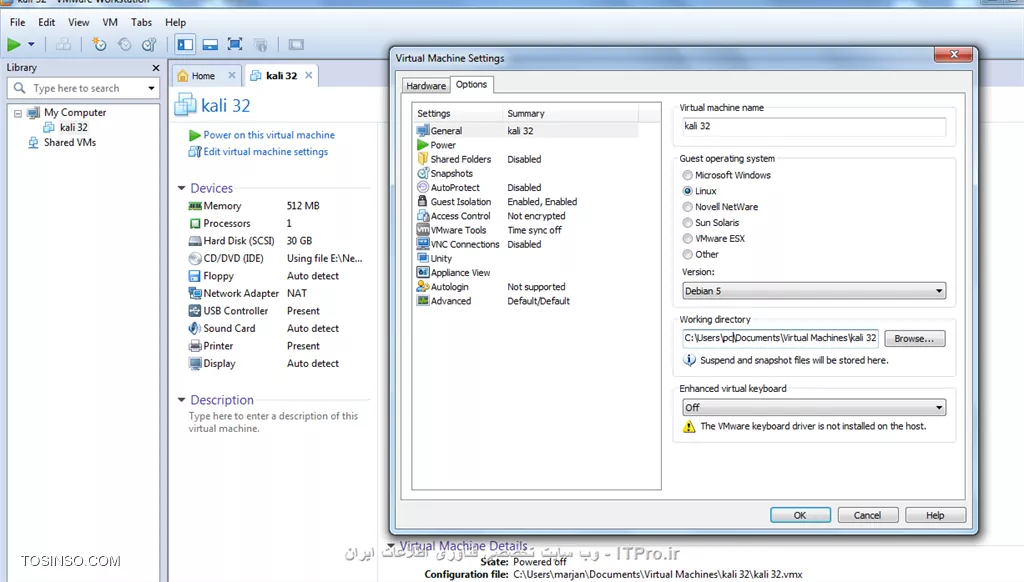This screenshot has height=582, width=1024.
Task: Select General in the settings list
Action: coord(526,131)
